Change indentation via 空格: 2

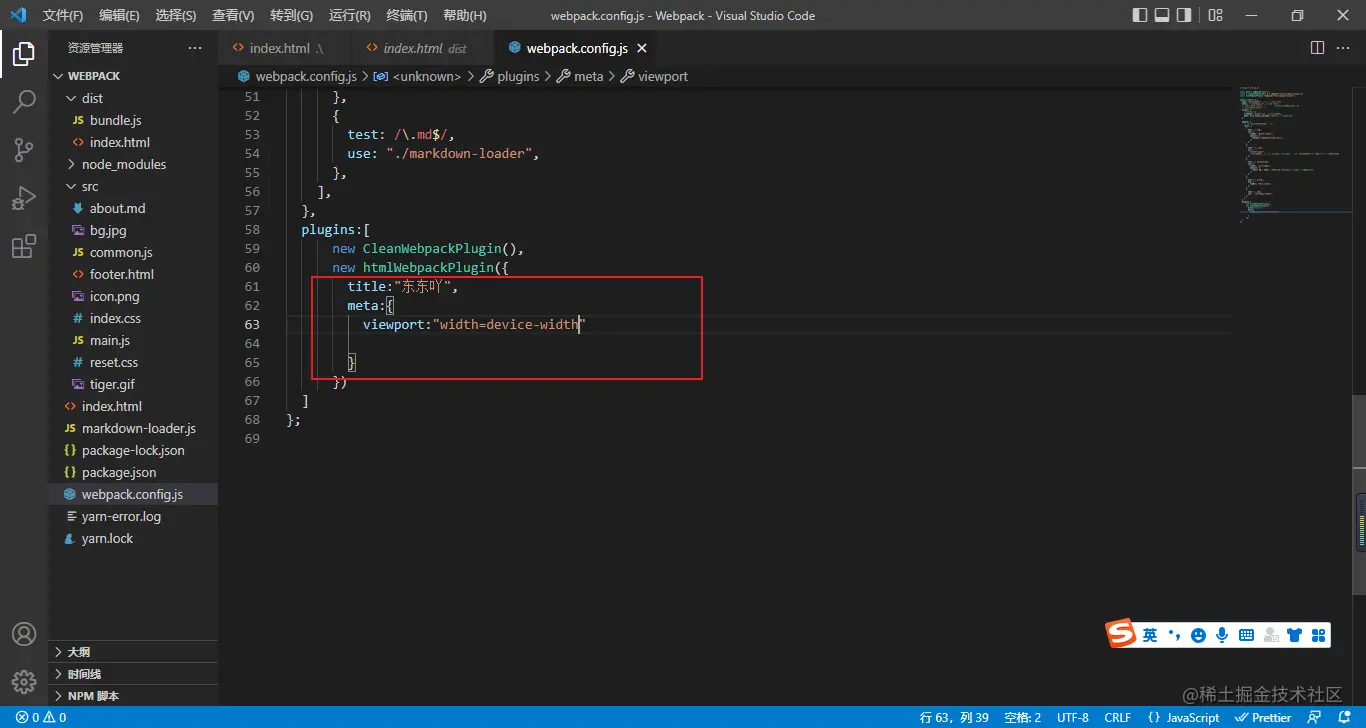tap(1023, 717)
